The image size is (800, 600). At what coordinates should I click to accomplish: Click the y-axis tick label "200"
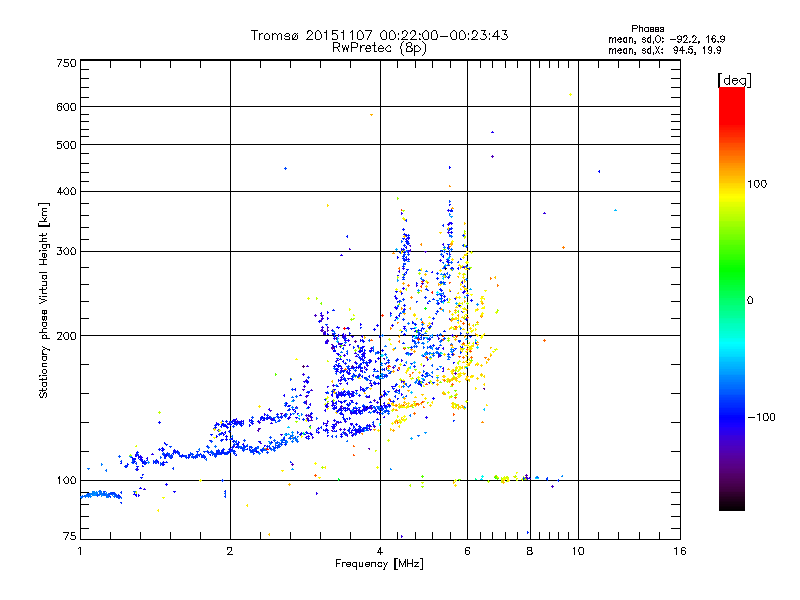click(x=66, y=336)
